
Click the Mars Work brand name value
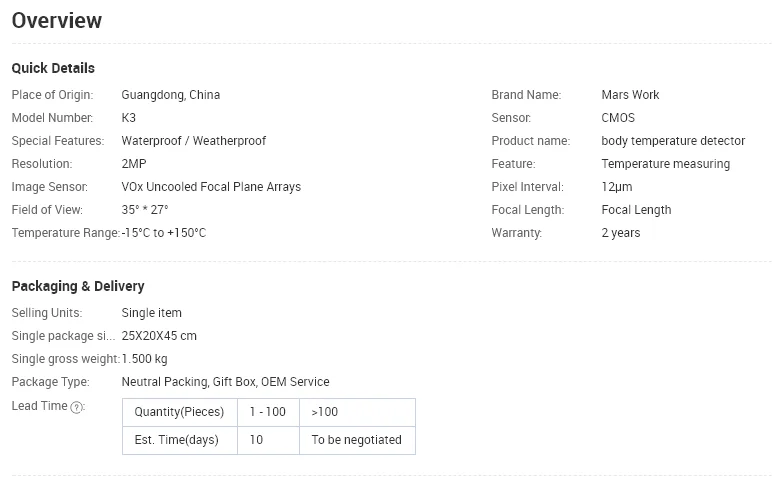click(630, 95)
